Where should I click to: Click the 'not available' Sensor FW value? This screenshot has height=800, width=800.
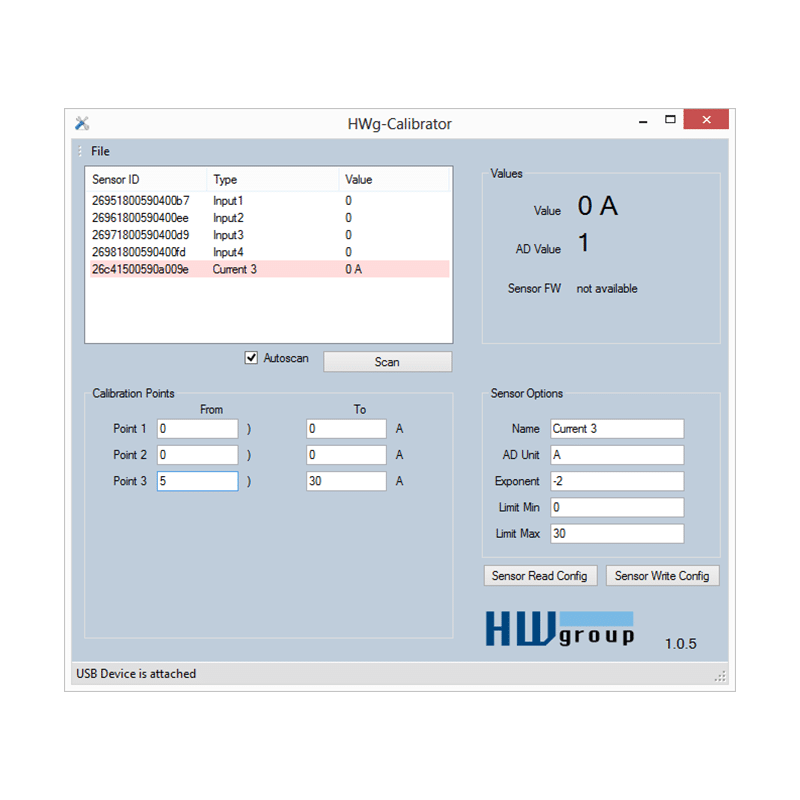(x=607, y=289)
